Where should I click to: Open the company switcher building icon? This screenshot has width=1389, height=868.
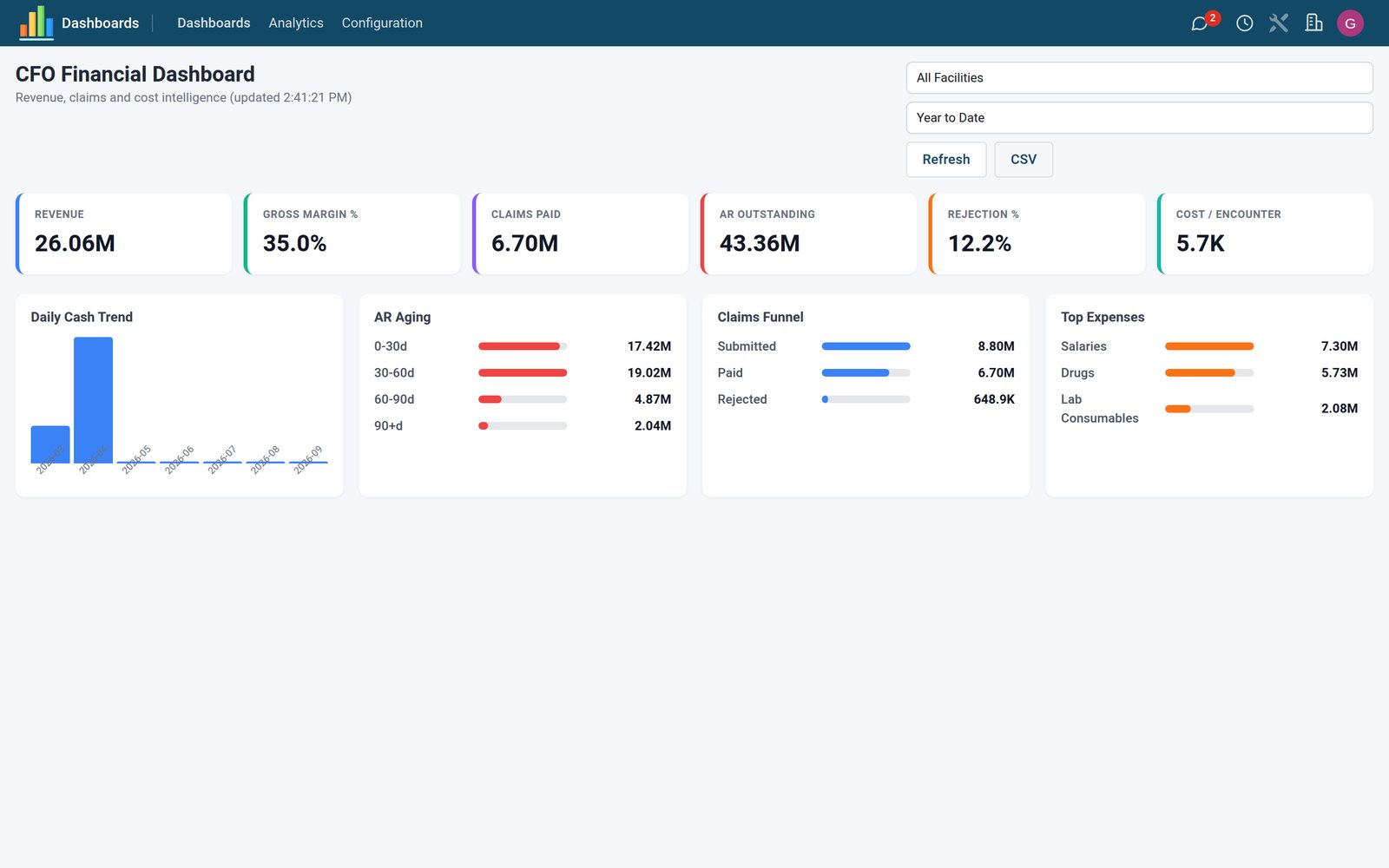pos(1313,23)
